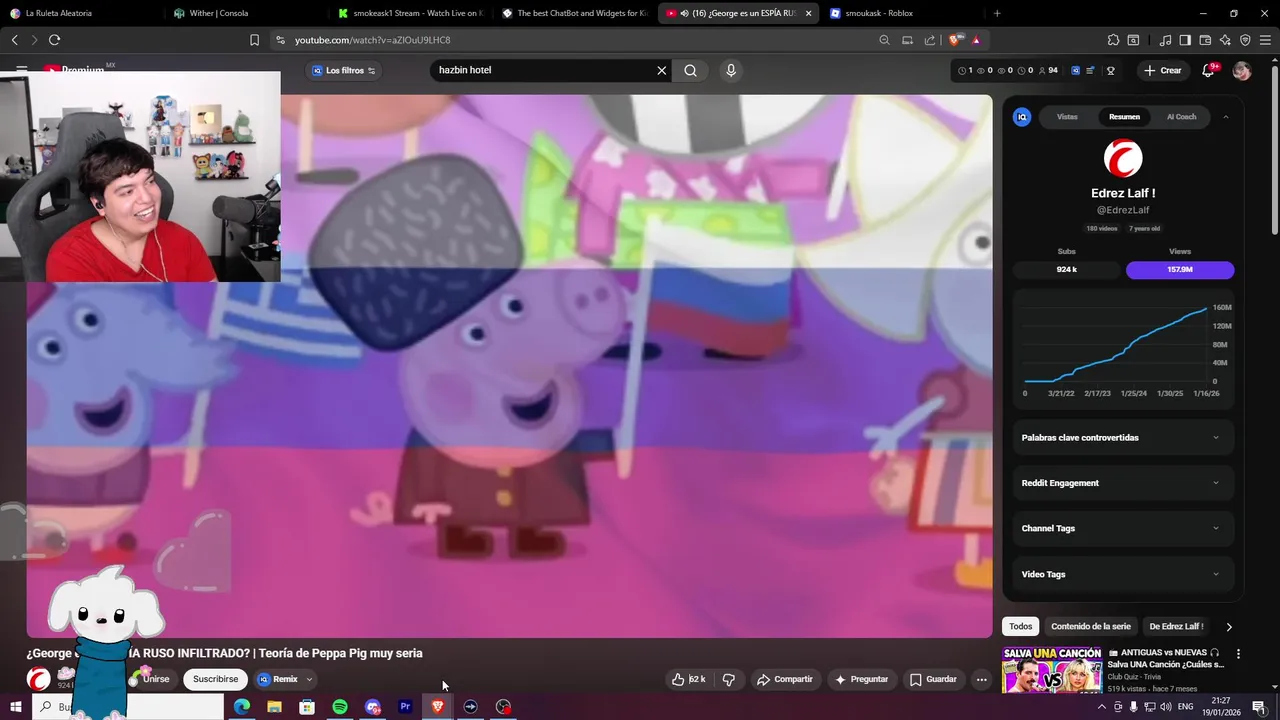Viewport: 1280px width, 720px height.
Task: Click the YouTube search input field
Action: (543, 70)
